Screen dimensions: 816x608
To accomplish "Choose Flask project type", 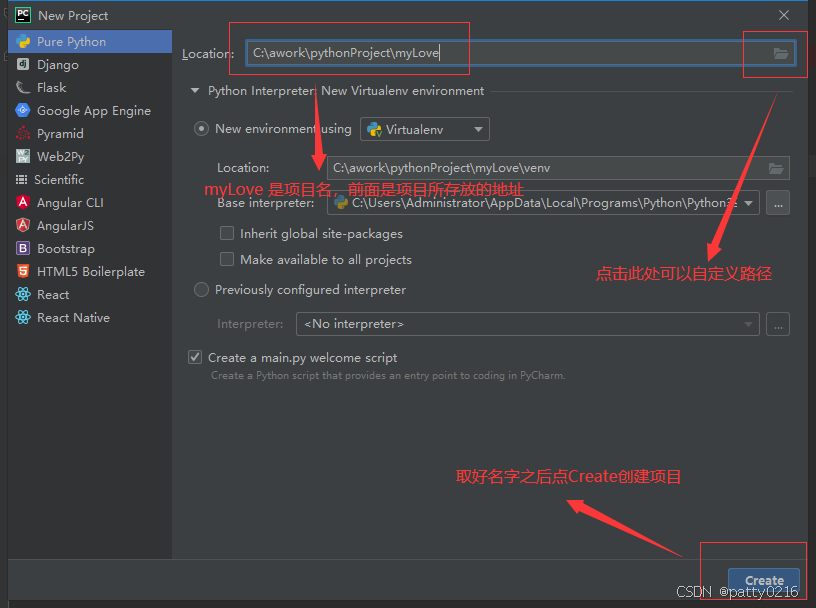I will point(90,87).
